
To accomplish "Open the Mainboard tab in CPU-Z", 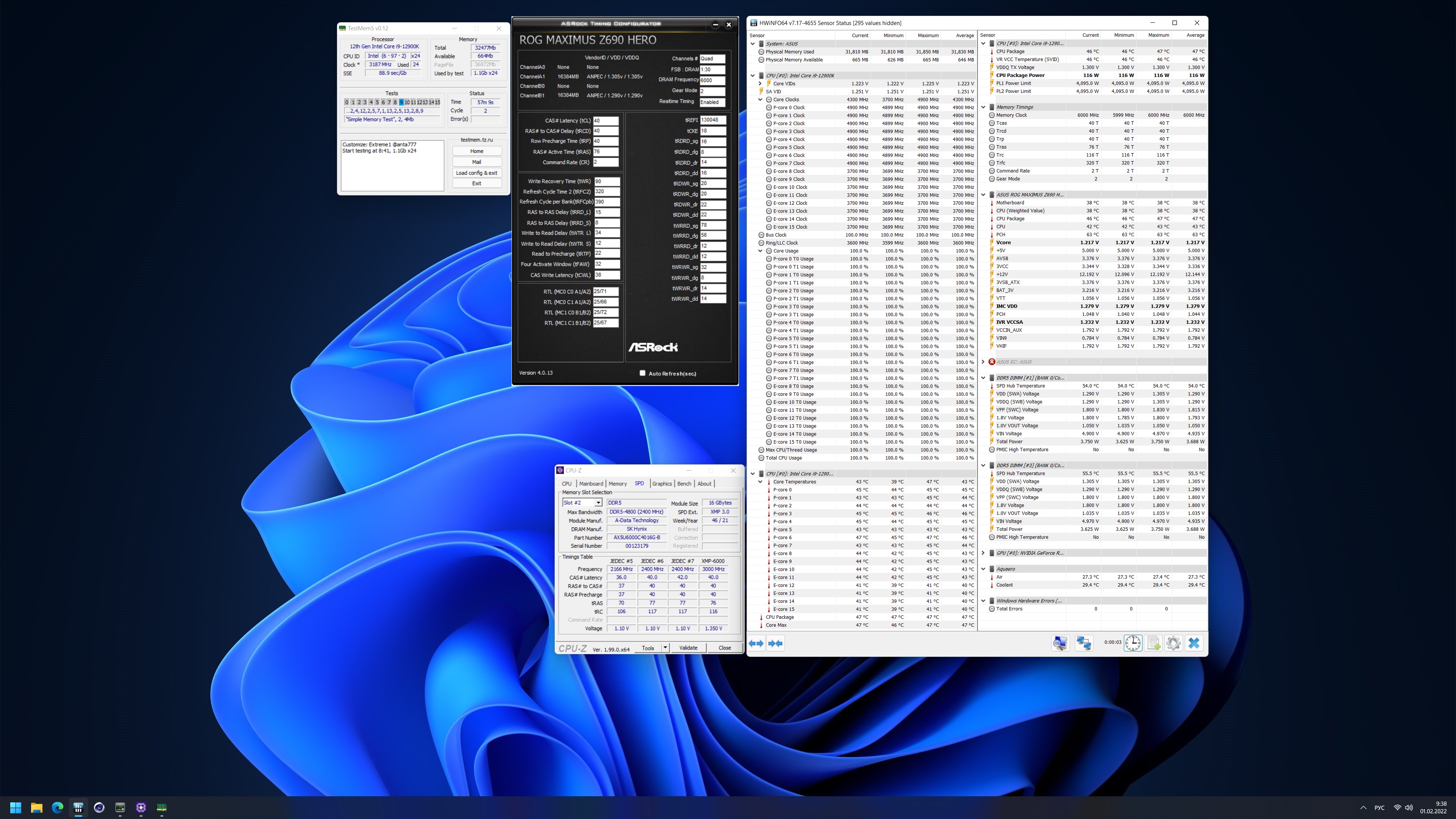I will point(591,484).
